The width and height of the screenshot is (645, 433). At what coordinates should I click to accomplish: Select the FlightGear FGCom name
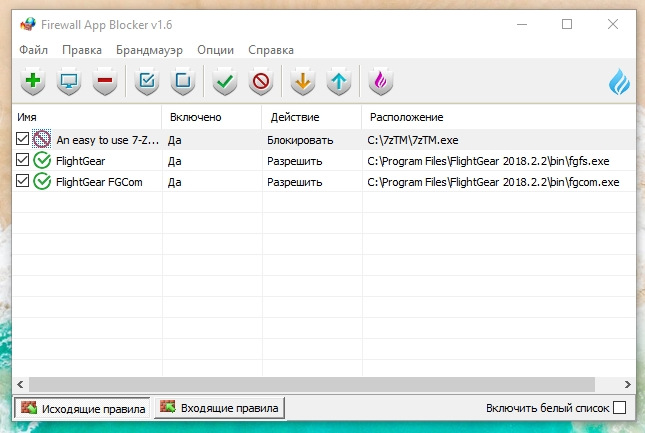click(99, 182)
